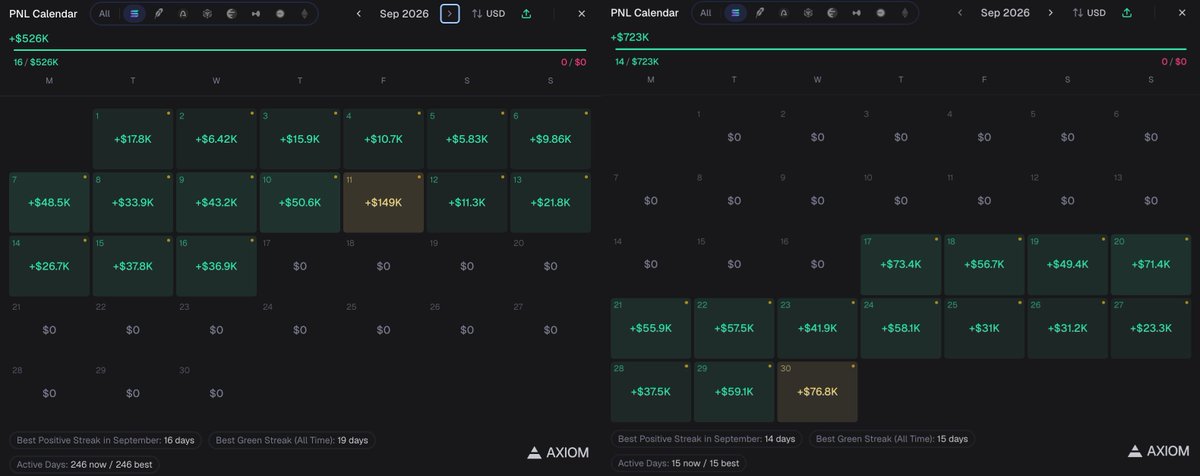Viewport: 1200px width, 476px height.
Task: Select the +$48.5K day cell
Action: [x=49, y=202]
